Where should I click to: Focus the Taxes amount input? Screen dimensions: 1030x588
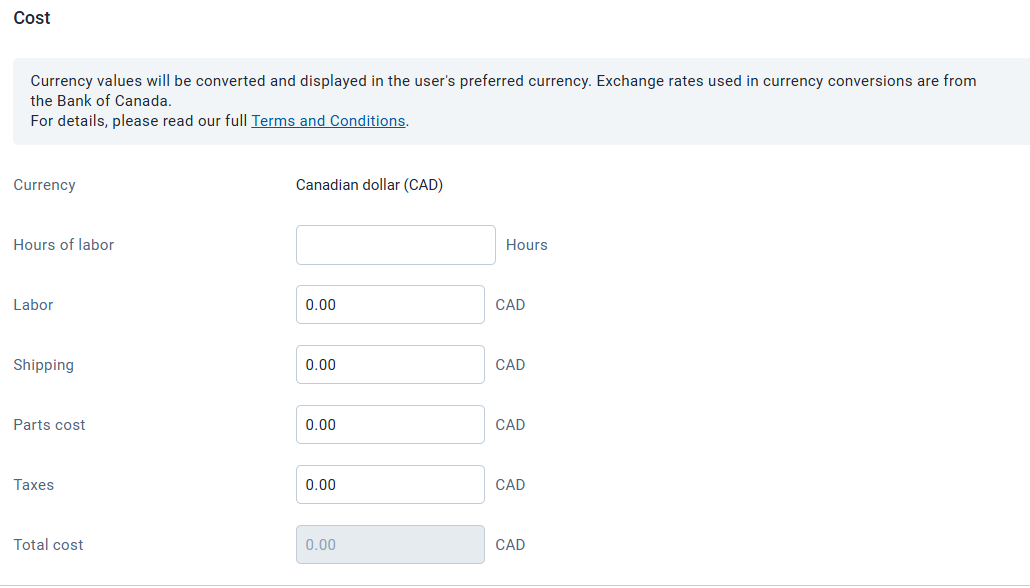coord(390,485)
